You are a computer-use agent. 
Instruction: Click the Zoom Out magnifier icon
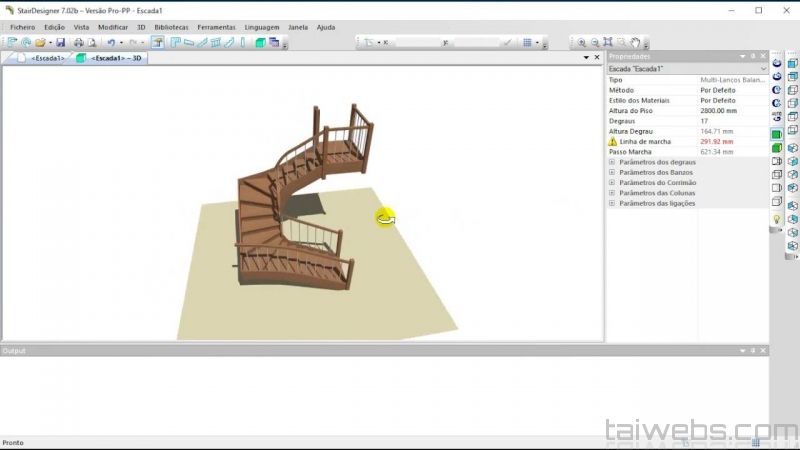click(x=595, y=43)
